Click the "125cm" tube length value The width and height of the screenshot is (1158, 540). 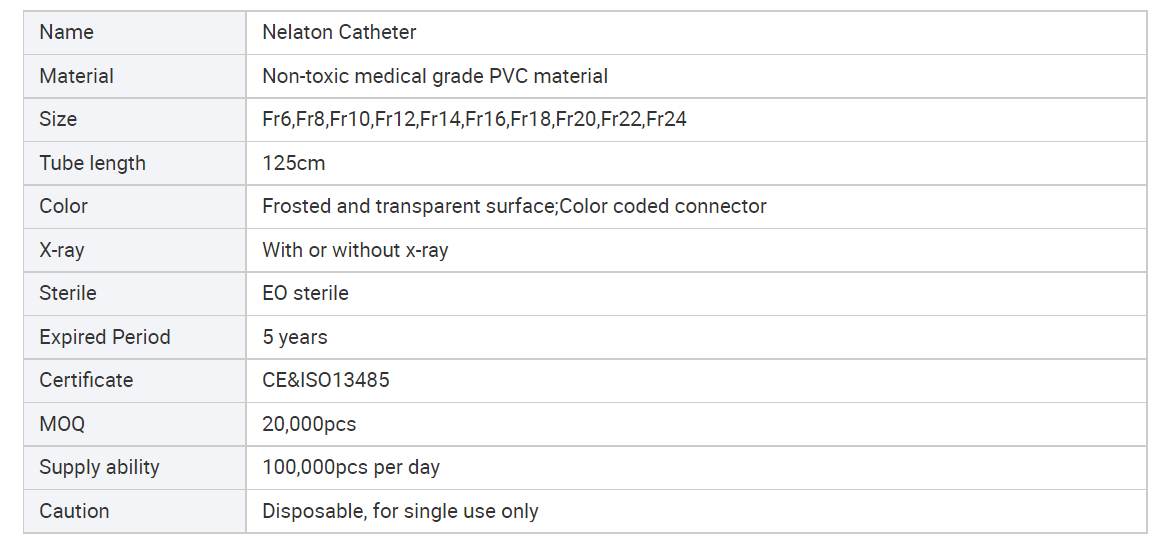coord(294,163)
